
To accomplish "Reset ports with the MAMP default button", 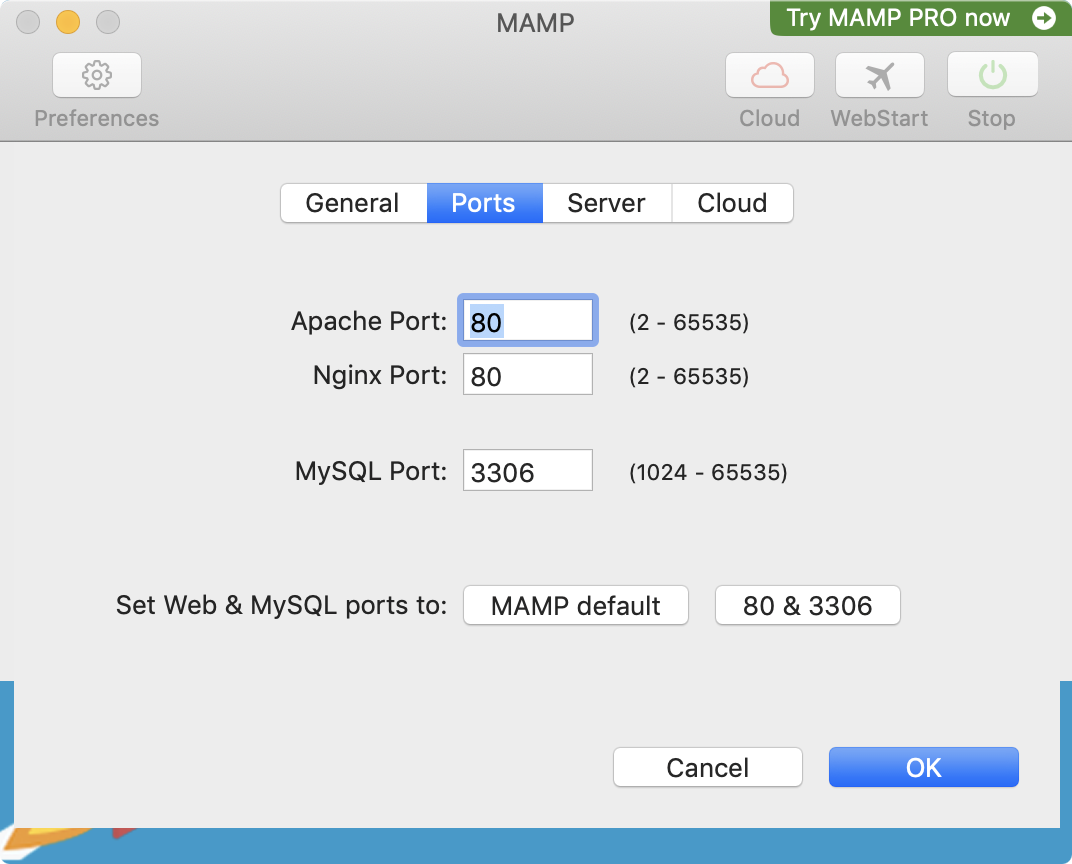I will (576, 606).
